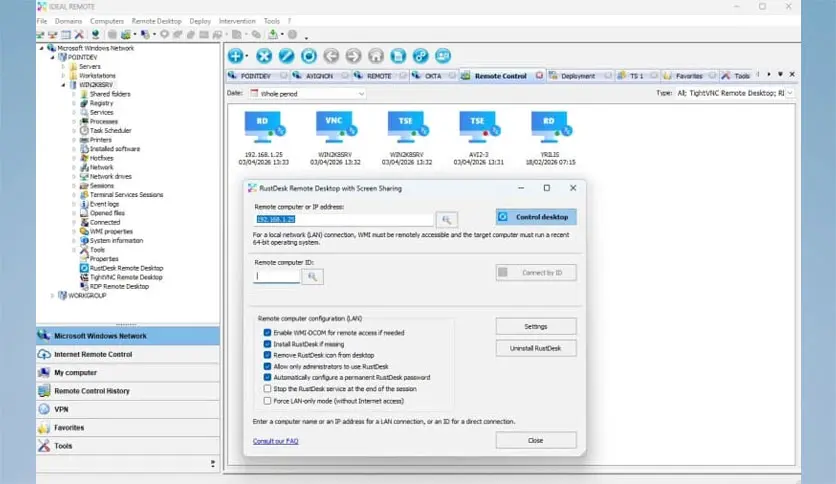Open the Consult our FAQ link
This screenshot has height=484, width=836.
coord(276,441)
